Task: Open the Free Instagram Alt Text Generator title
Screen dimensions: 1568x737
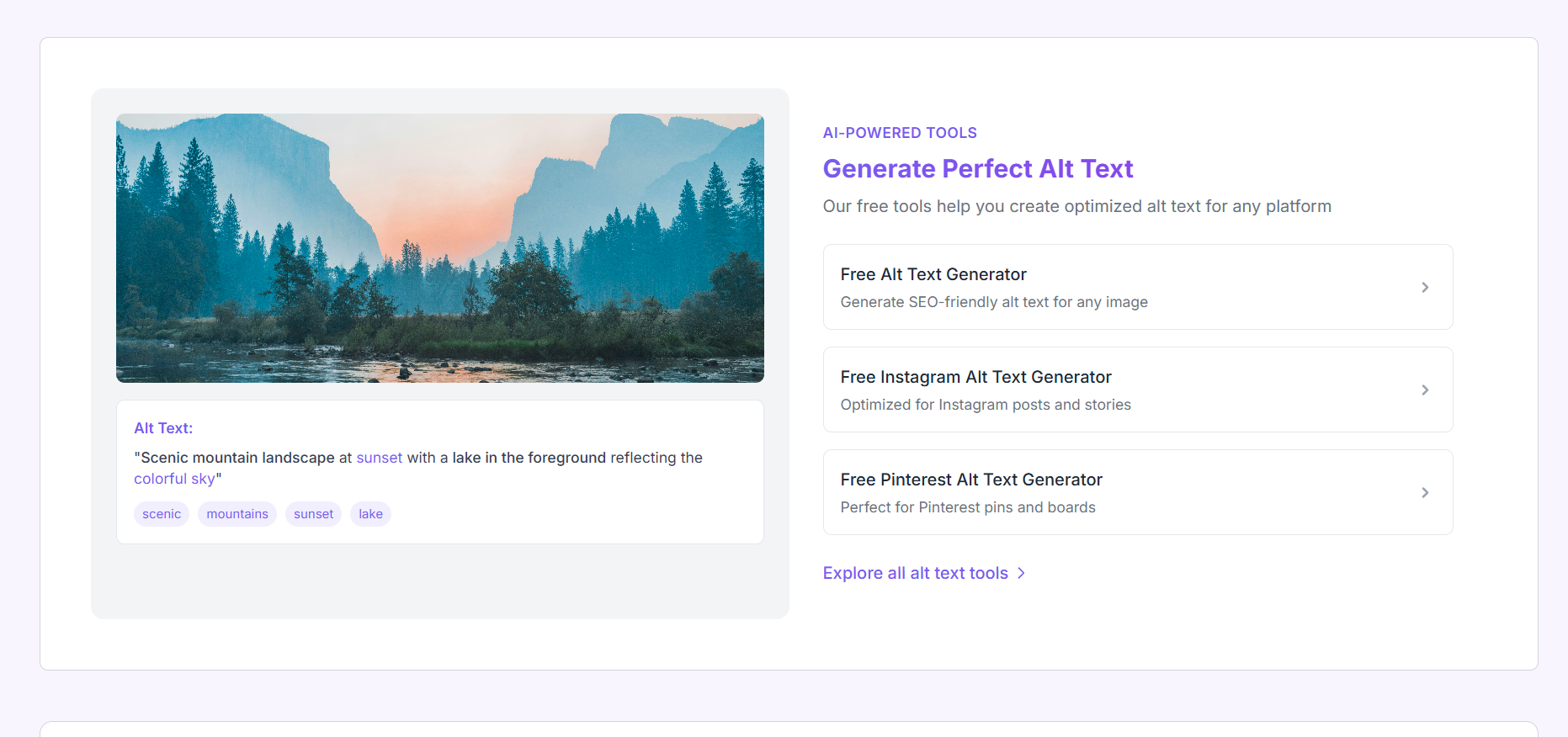Action: coord(975,377)
